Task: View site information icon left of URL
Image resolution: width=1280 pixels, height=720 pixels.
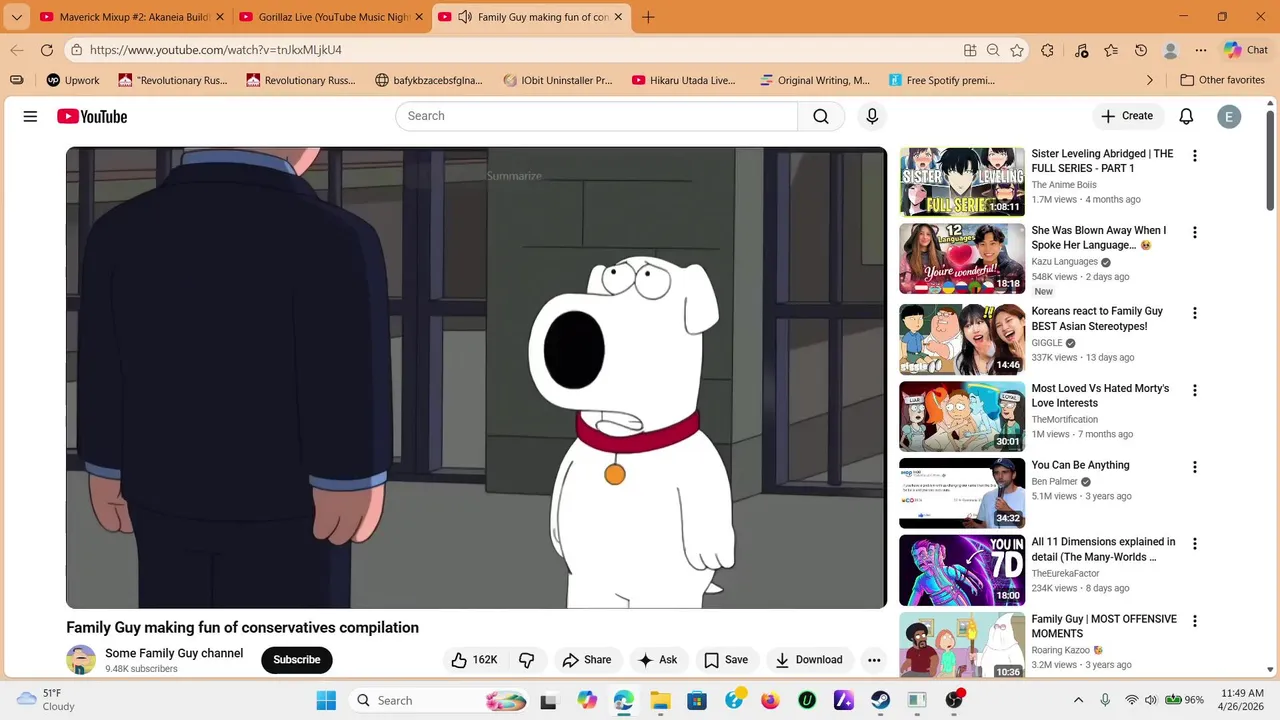Action: [x=76, y=50]
